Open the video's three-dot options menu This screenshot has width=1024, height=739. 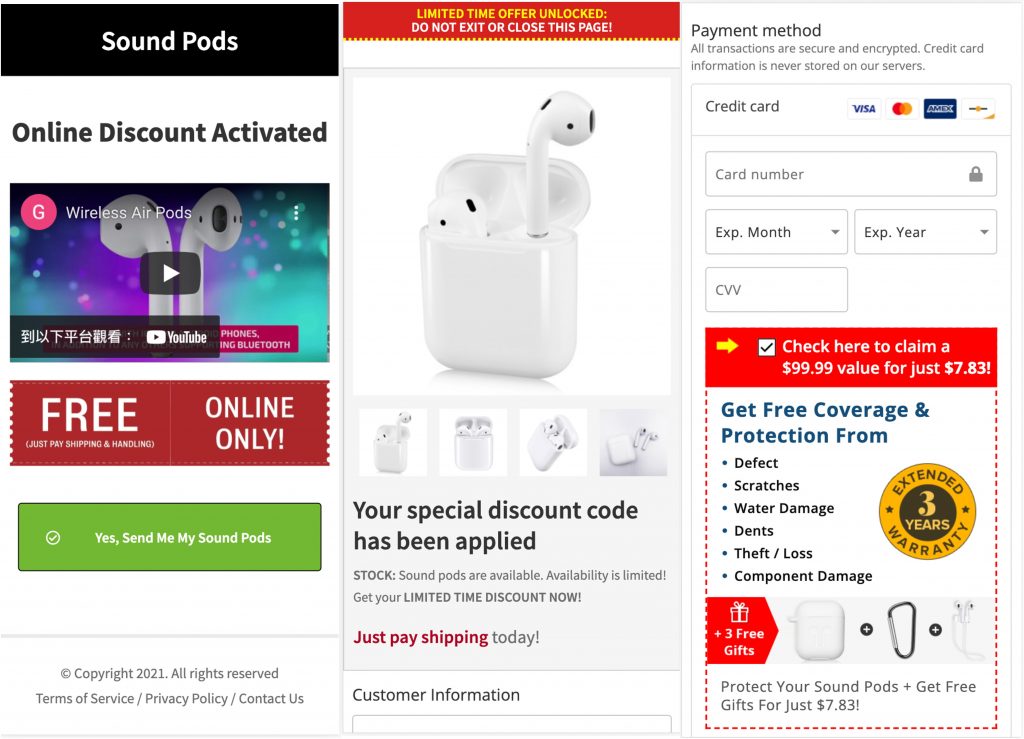pos(296,213)
